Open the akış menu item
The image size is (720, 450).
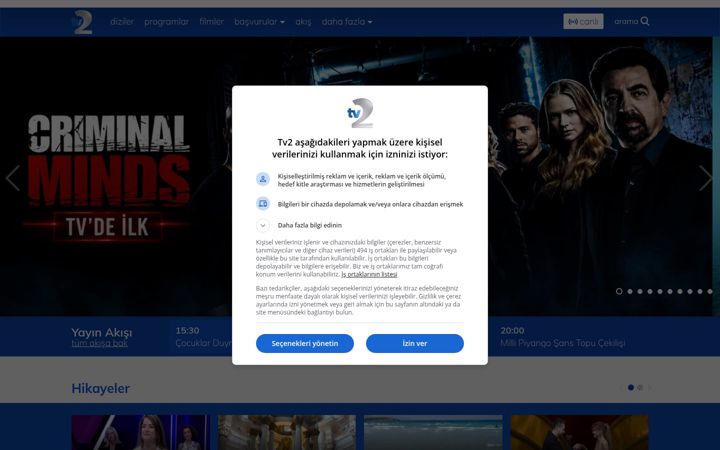(303, 22)
